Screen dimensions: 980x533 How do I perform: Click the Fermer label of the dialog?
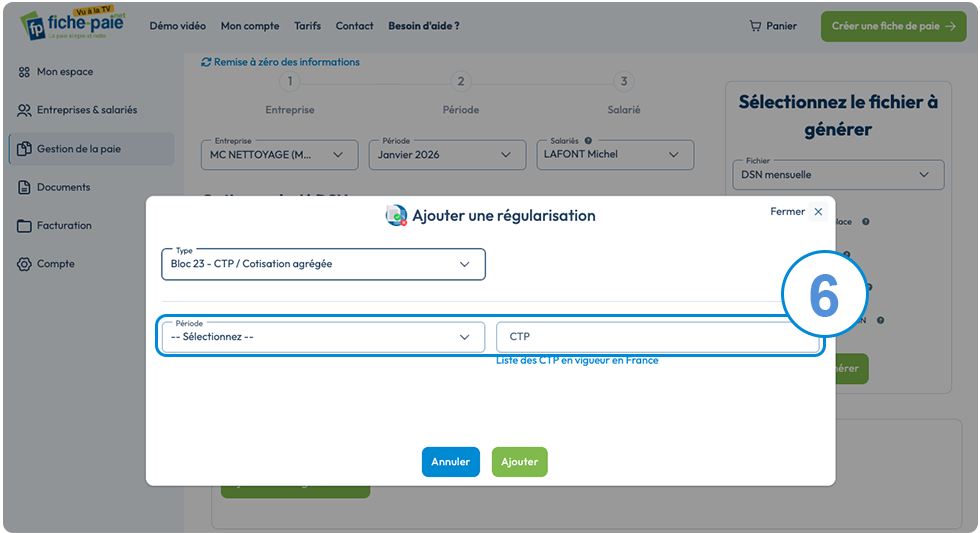[788, 212]
